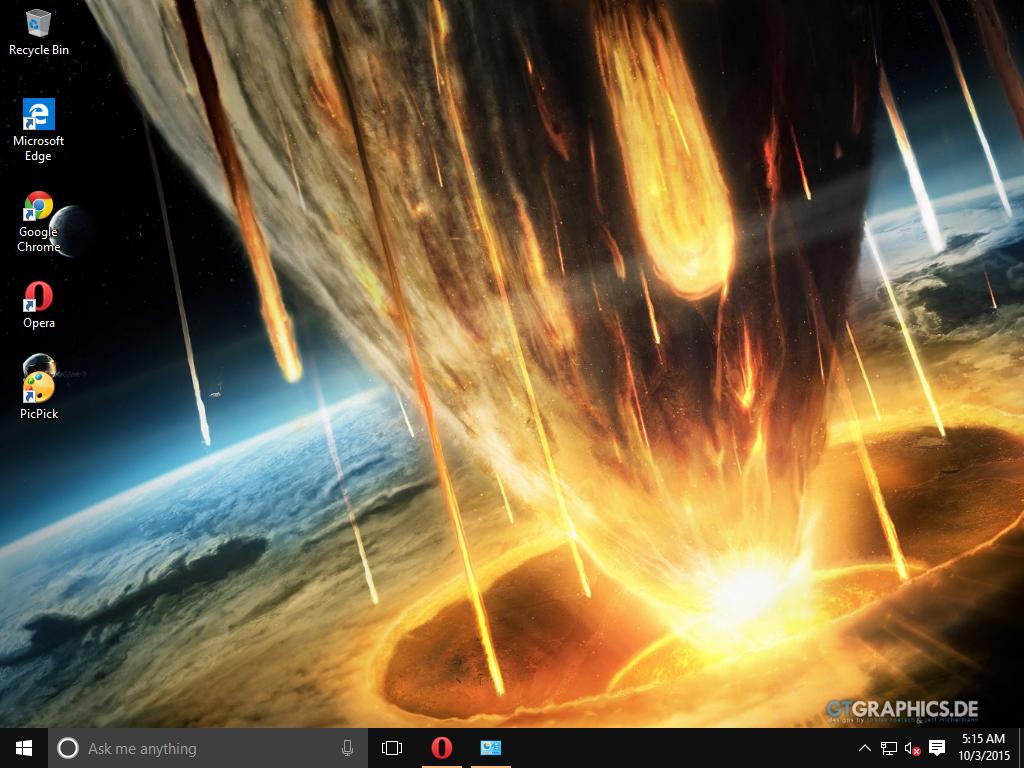Unmute the system speaker in the tray

pos(911,747)
